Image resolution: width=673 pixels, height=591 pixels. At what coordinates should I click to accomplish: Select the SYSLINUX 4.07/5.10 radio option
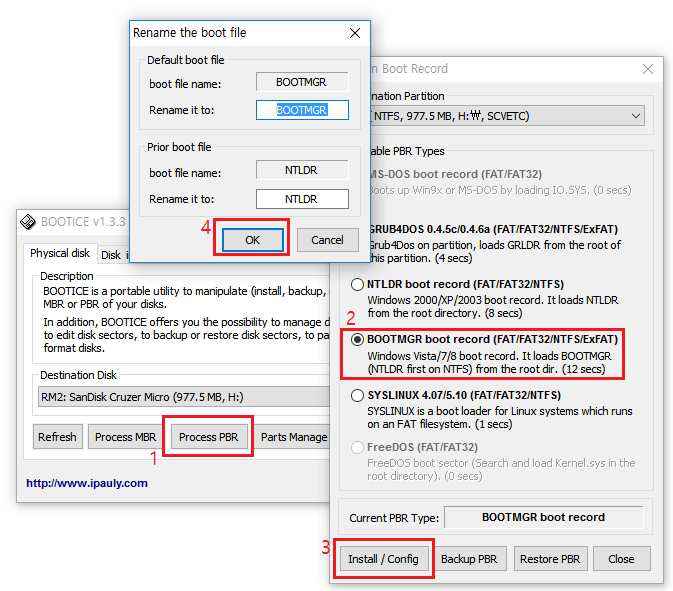357,395
